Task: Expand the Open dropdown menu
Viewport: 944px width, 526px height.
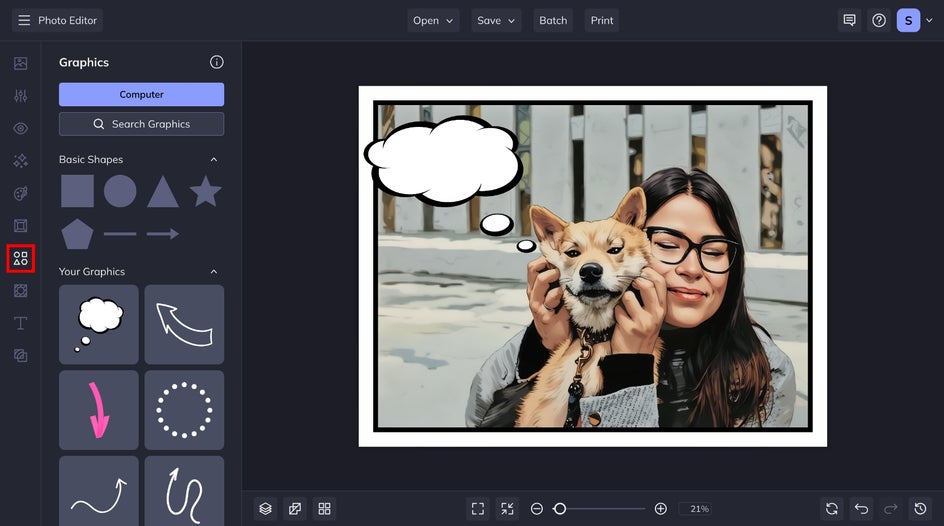Action: click(433, 20)
